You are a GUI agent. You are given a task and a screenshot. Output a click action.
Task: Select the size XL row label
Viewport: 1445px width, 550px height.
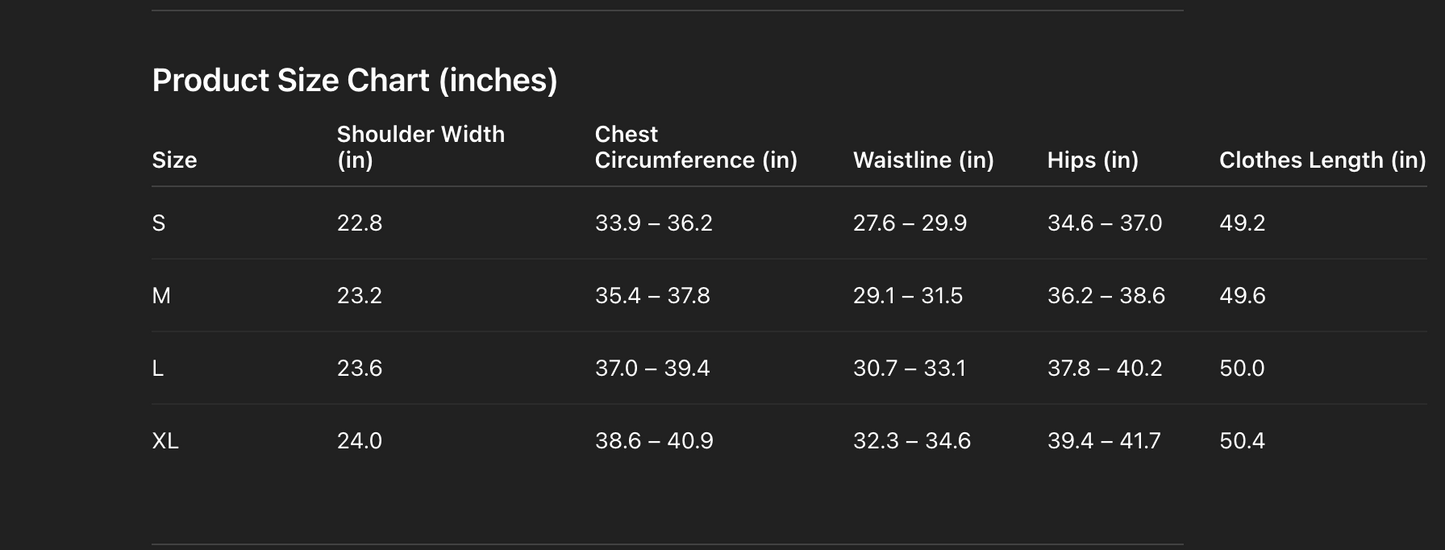point(165,441)
